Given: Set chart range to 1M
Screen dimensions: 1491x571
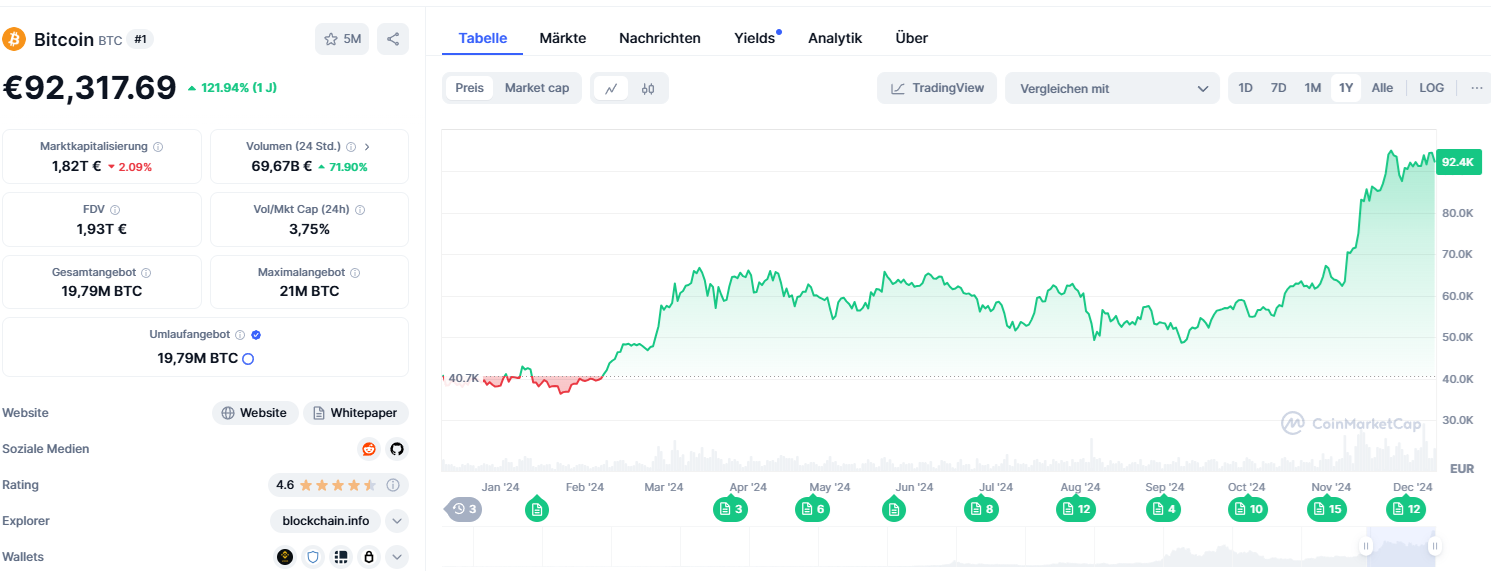Looking at the screenshot, I should [1313, 88].
